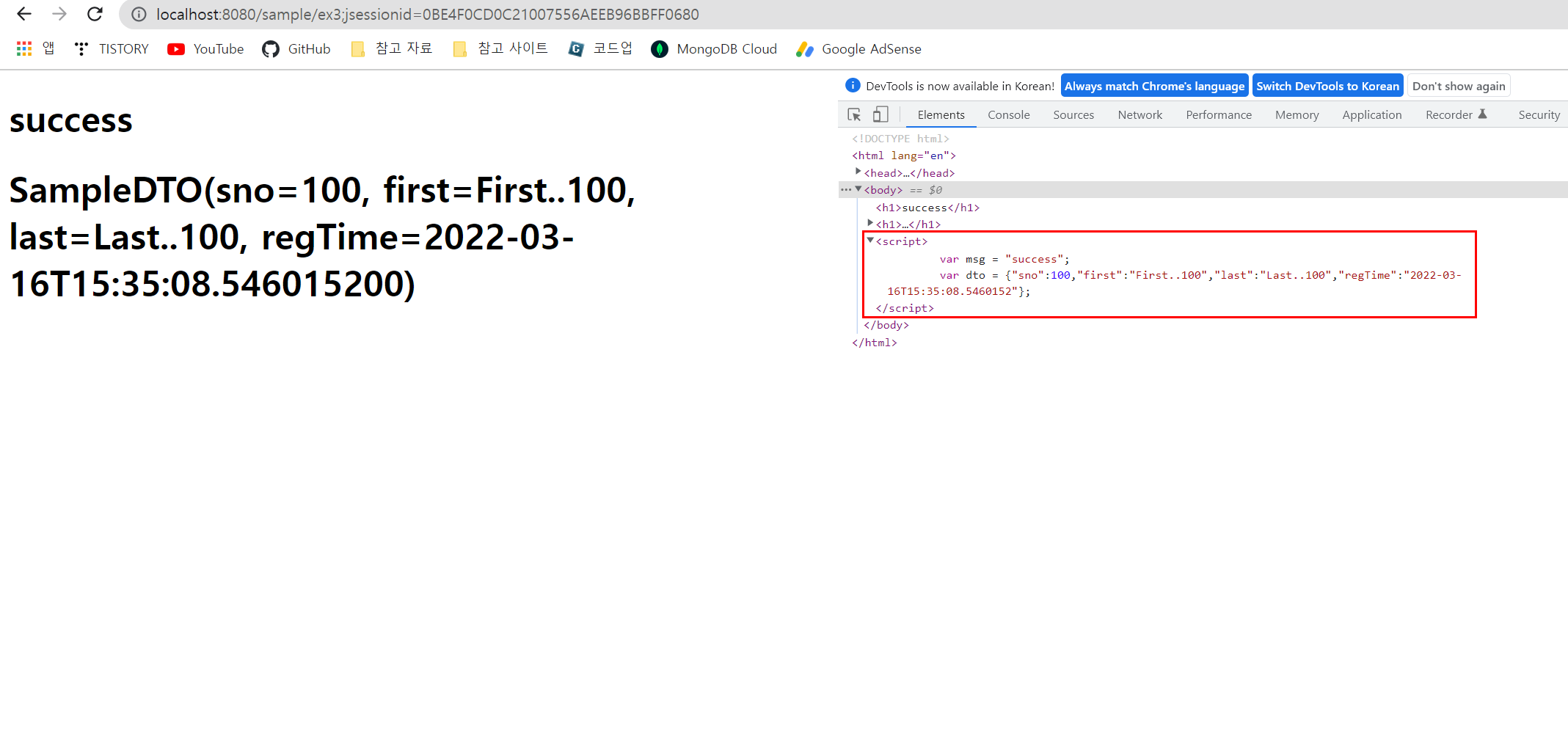Image resolution: width=1568 pixels, height=735 pixels.
Task: Open the YouTube bookmark
Action: pyautogui.click(x=205, y=49)
